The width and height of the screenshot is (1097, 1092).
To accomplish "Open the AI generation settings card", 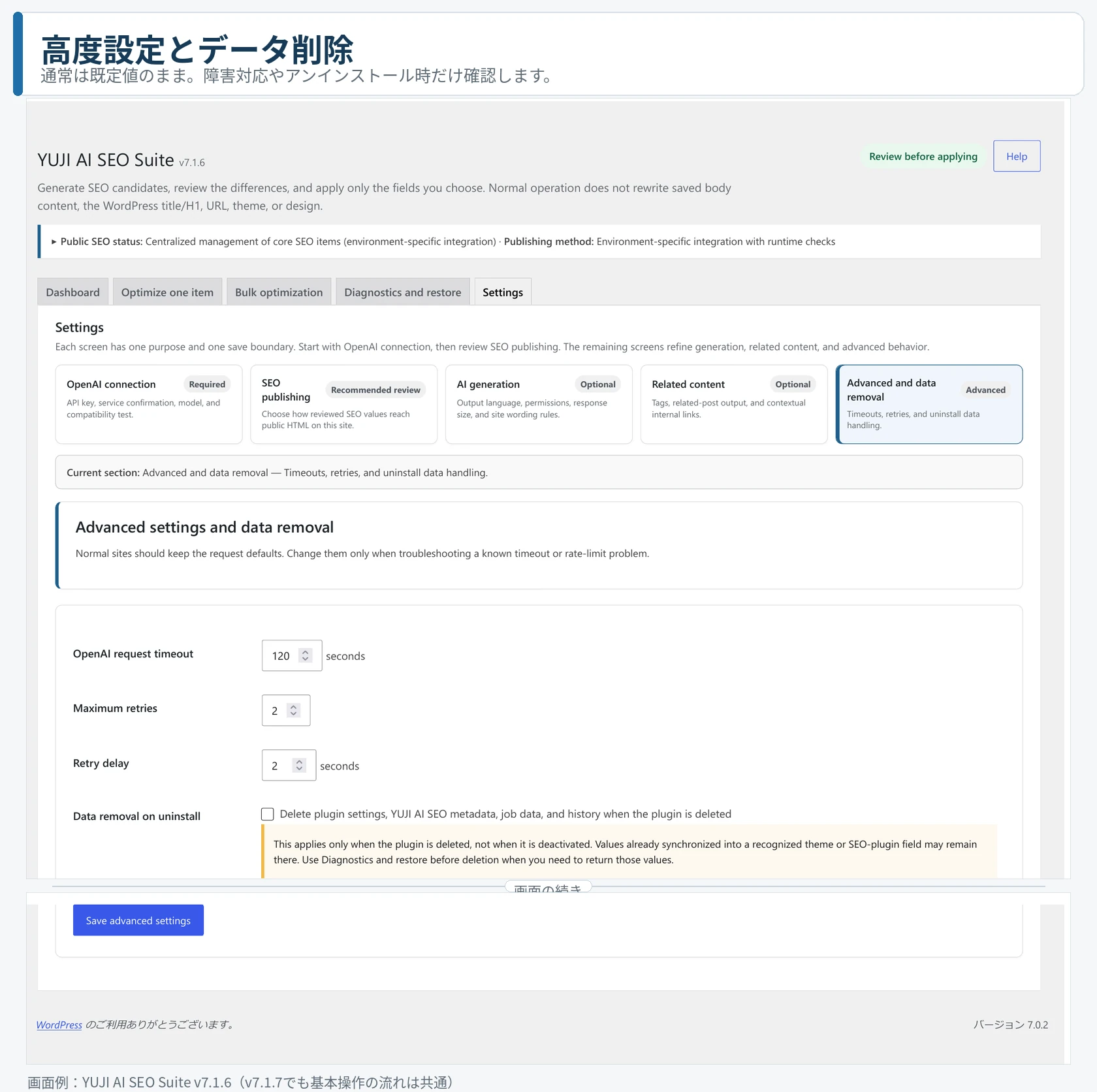I will 539,404.
